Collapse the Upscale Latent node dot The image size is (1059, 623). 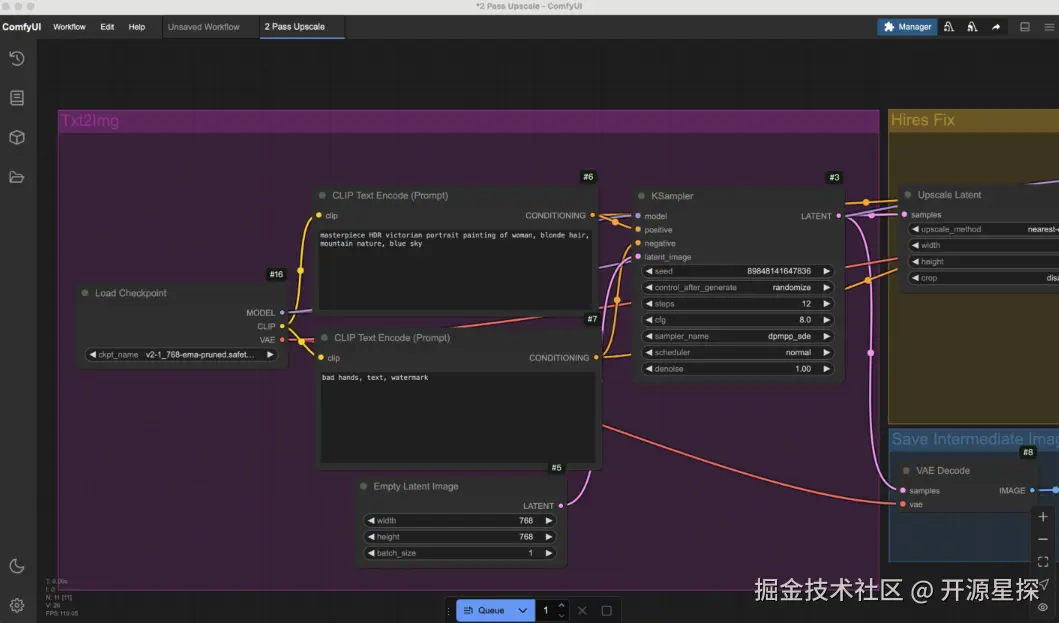point(908,195)
